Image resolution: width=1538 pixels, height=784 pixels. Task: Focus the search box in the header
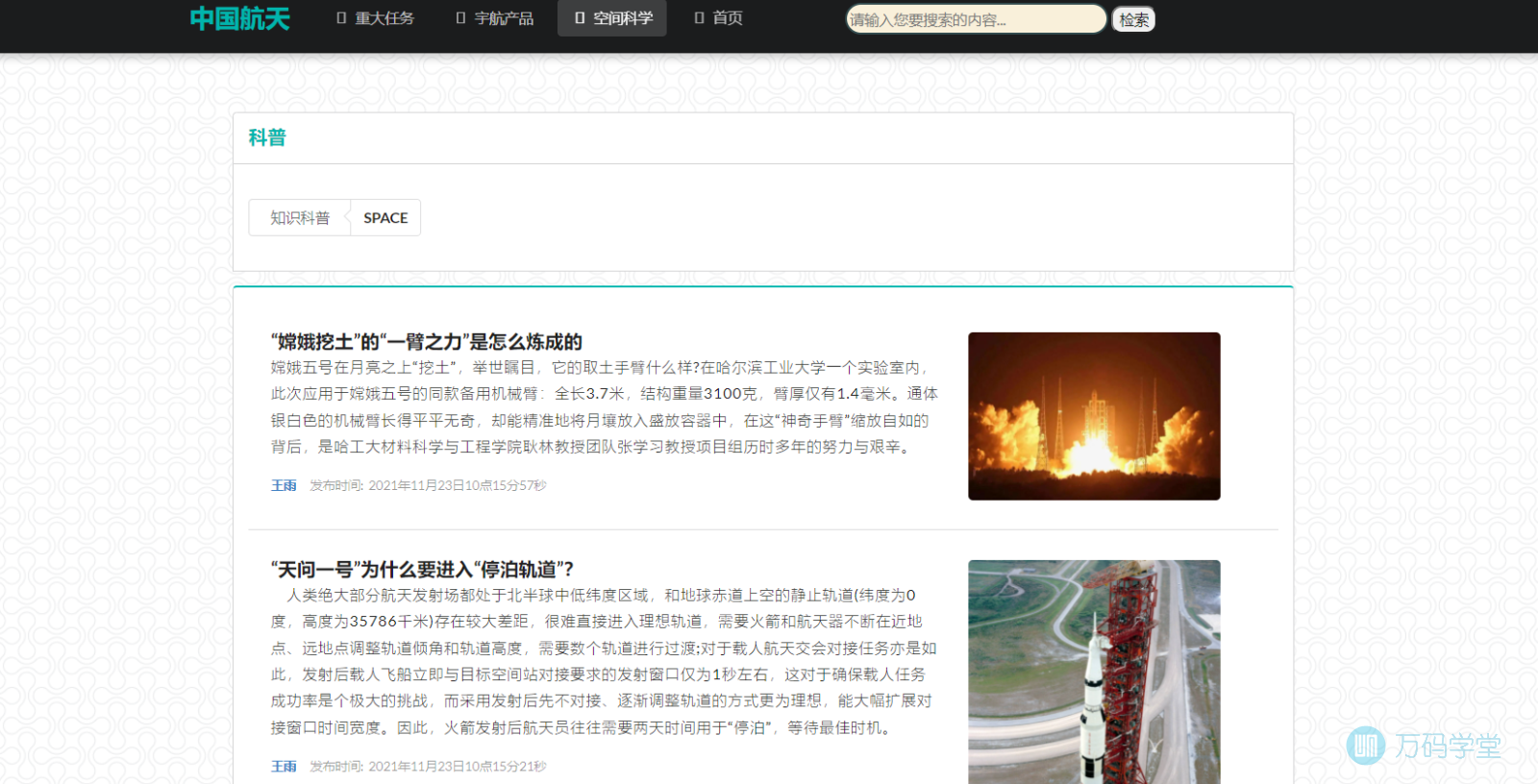click(975, 19)
